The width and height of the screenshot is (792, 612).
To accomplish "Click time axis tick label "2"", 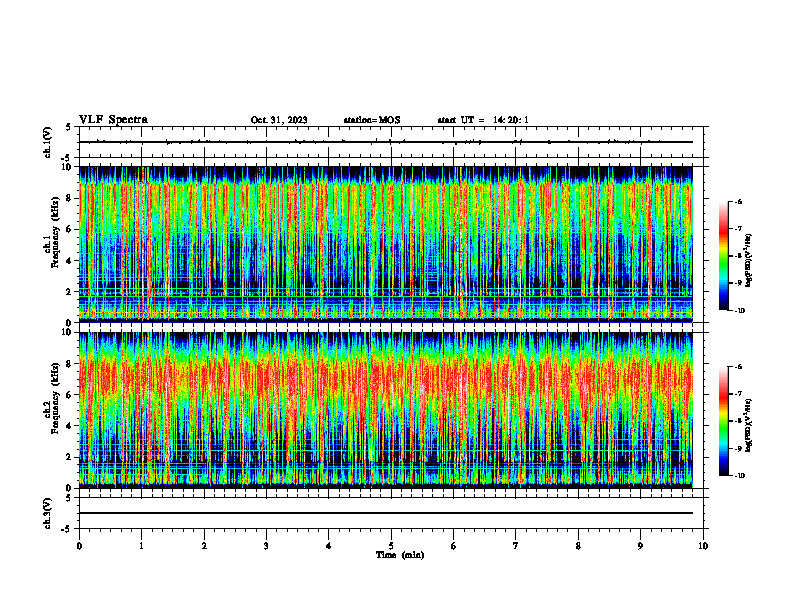I will 204,546.
